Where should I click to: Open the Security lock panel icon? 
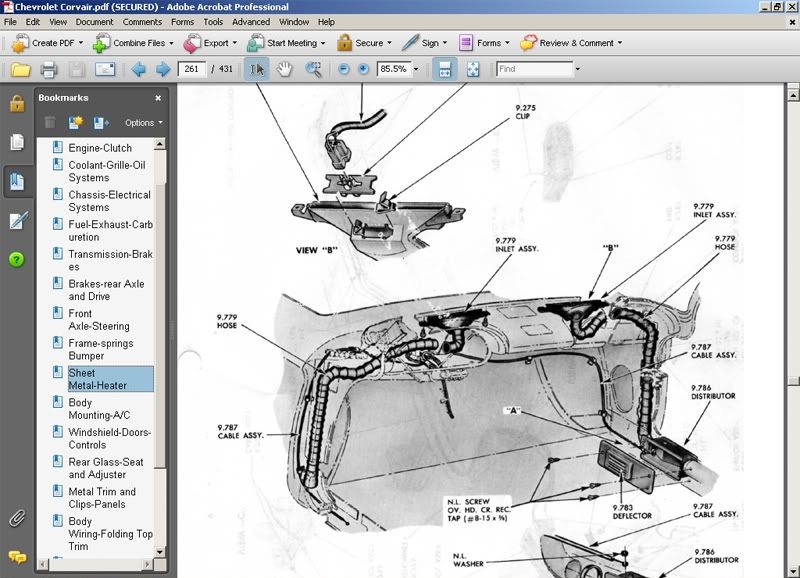(17, 104)
